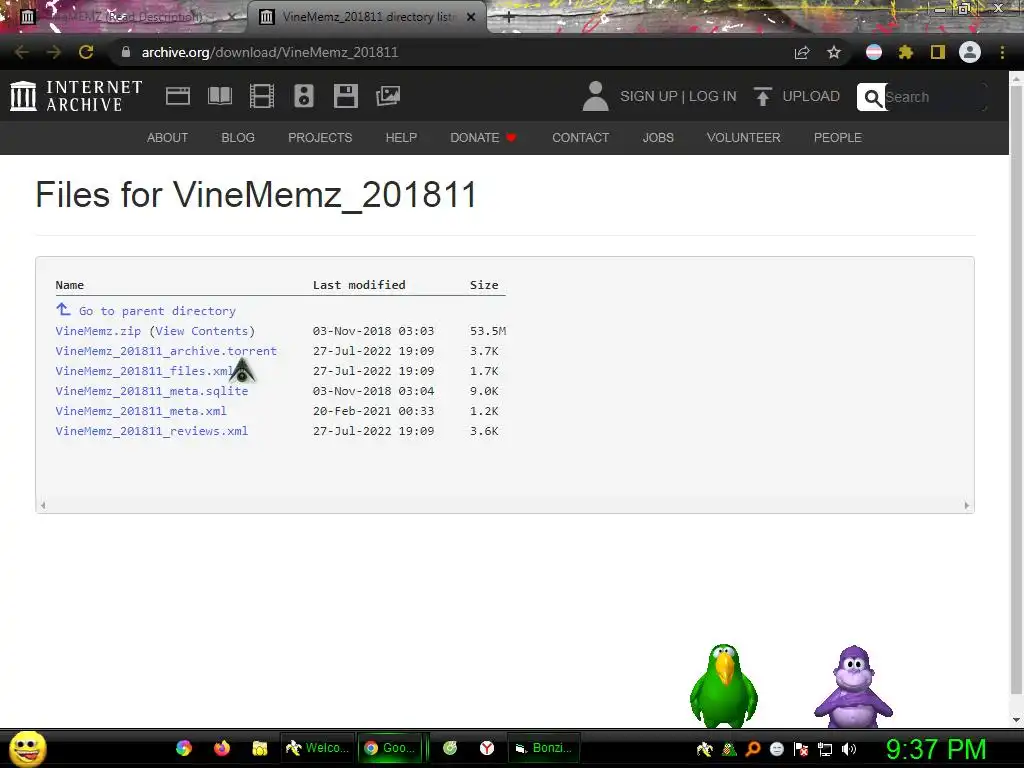Open the Web archive icon
Image resolution: width=1024 pixels, height=768 pixels.
[x=178, y=96]
